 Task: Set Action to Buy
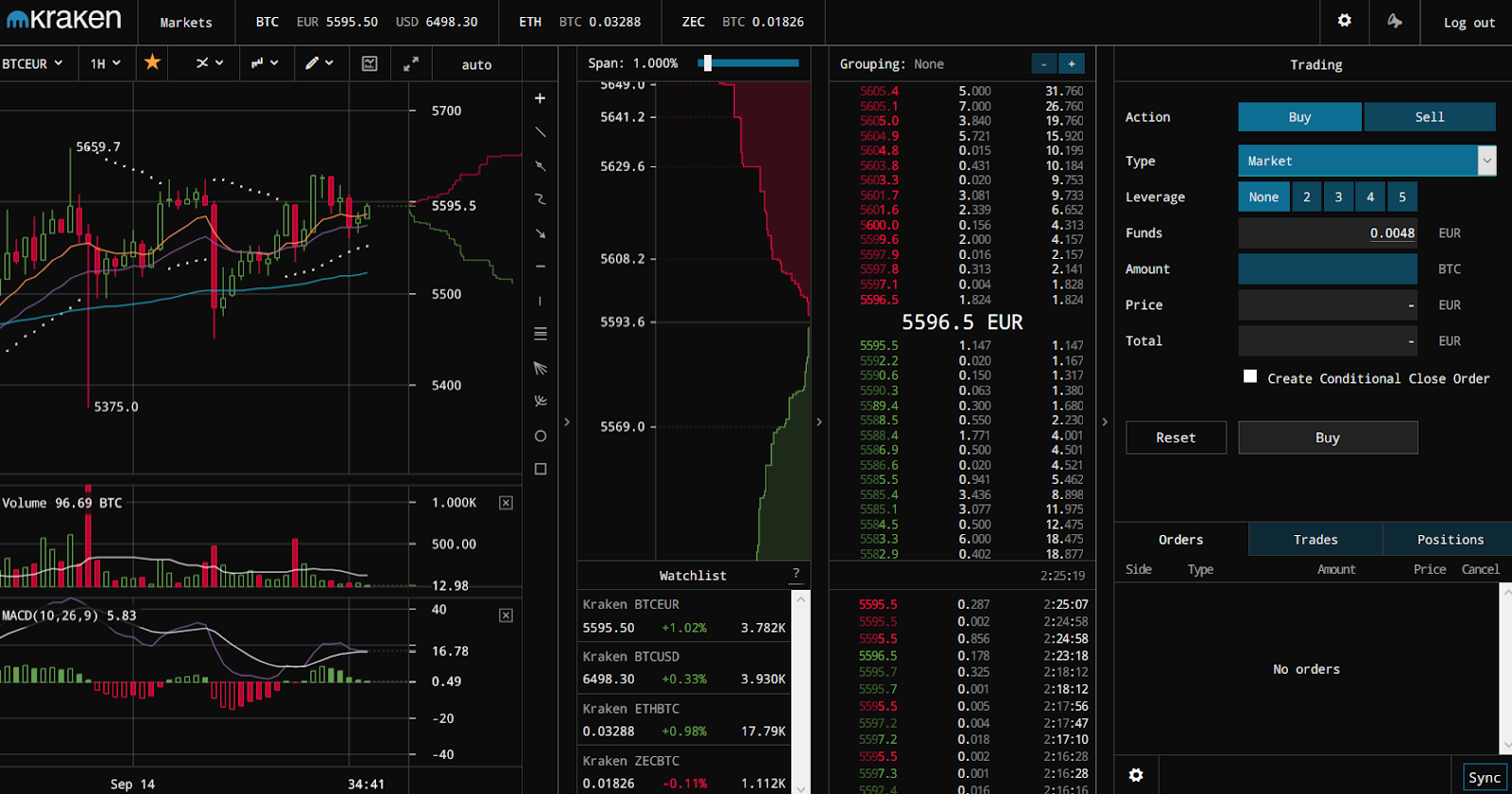1299,117
